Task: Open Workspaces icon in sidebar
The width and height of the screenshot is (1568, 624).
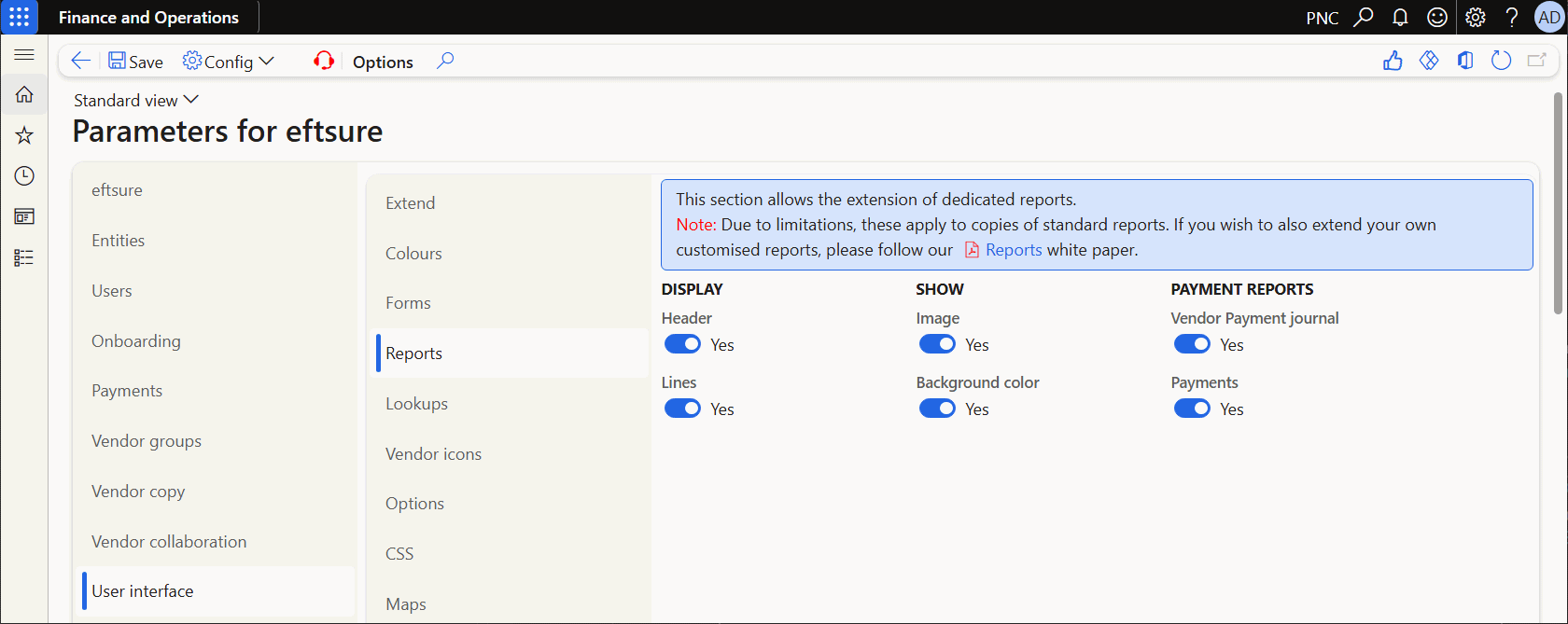Action: point(24,216)
